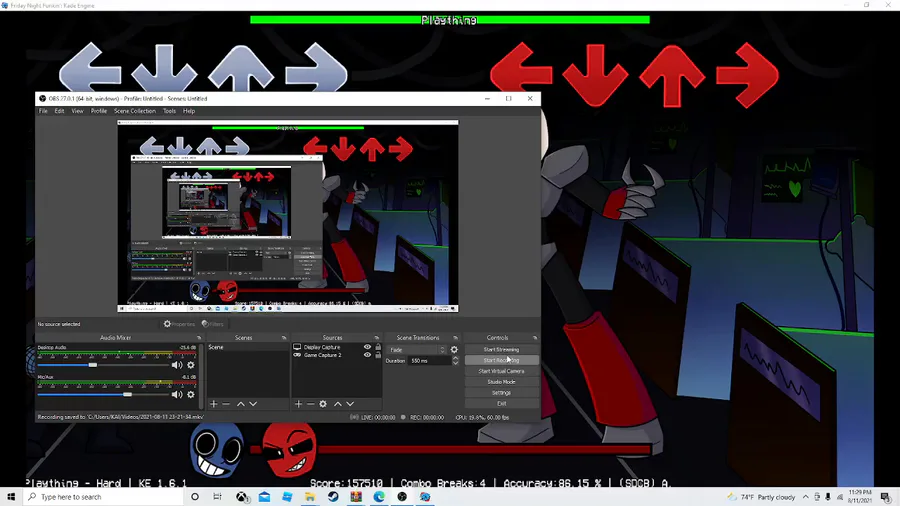Open Desktop Audio gear settings
Screen dimensions: 900x506
click(x=191, y=365)
